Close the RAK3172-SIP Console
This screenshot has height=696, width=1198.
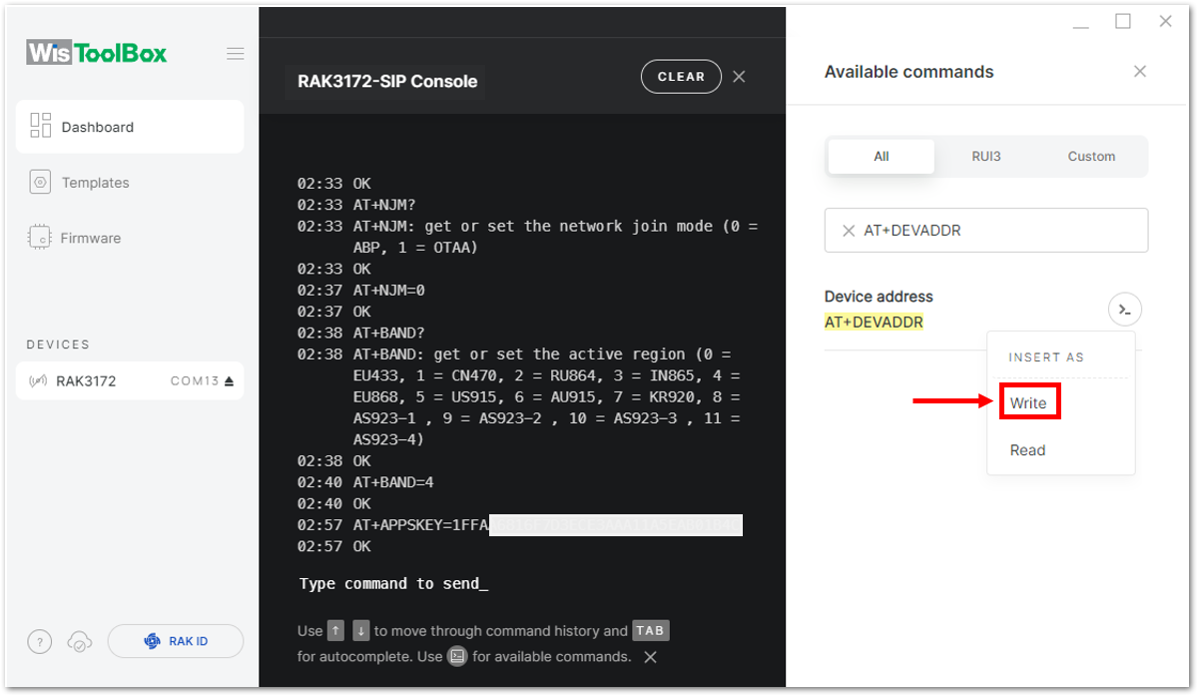739,76
